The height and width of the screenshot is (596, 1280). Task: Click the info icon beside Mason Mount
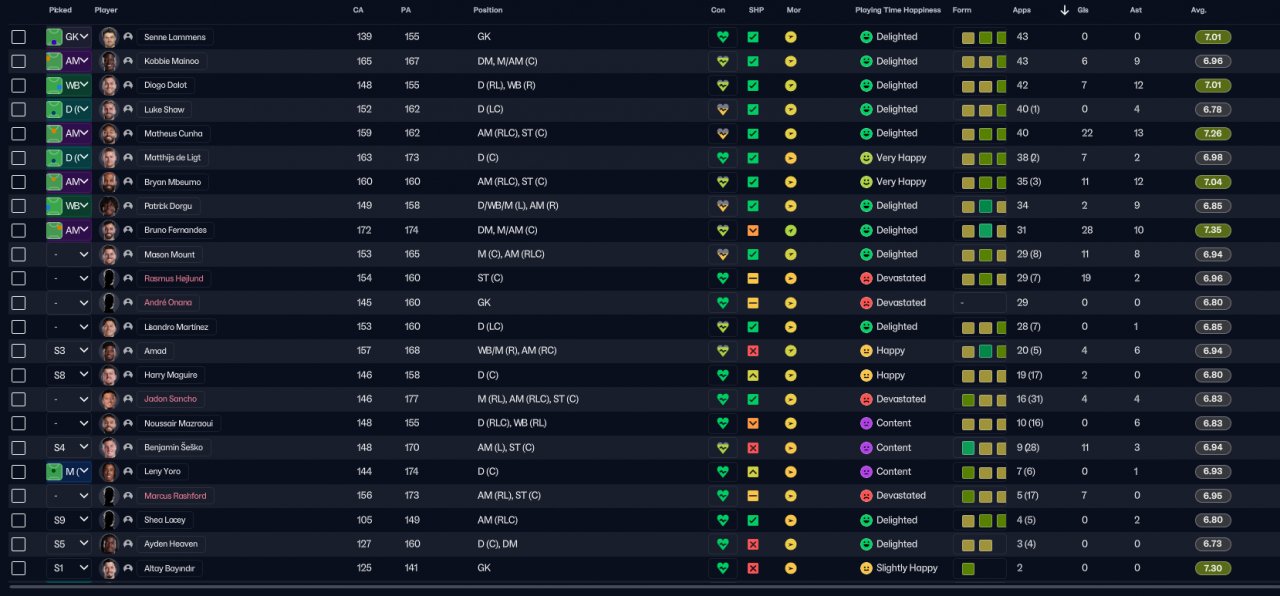click(x=128, y=254)
